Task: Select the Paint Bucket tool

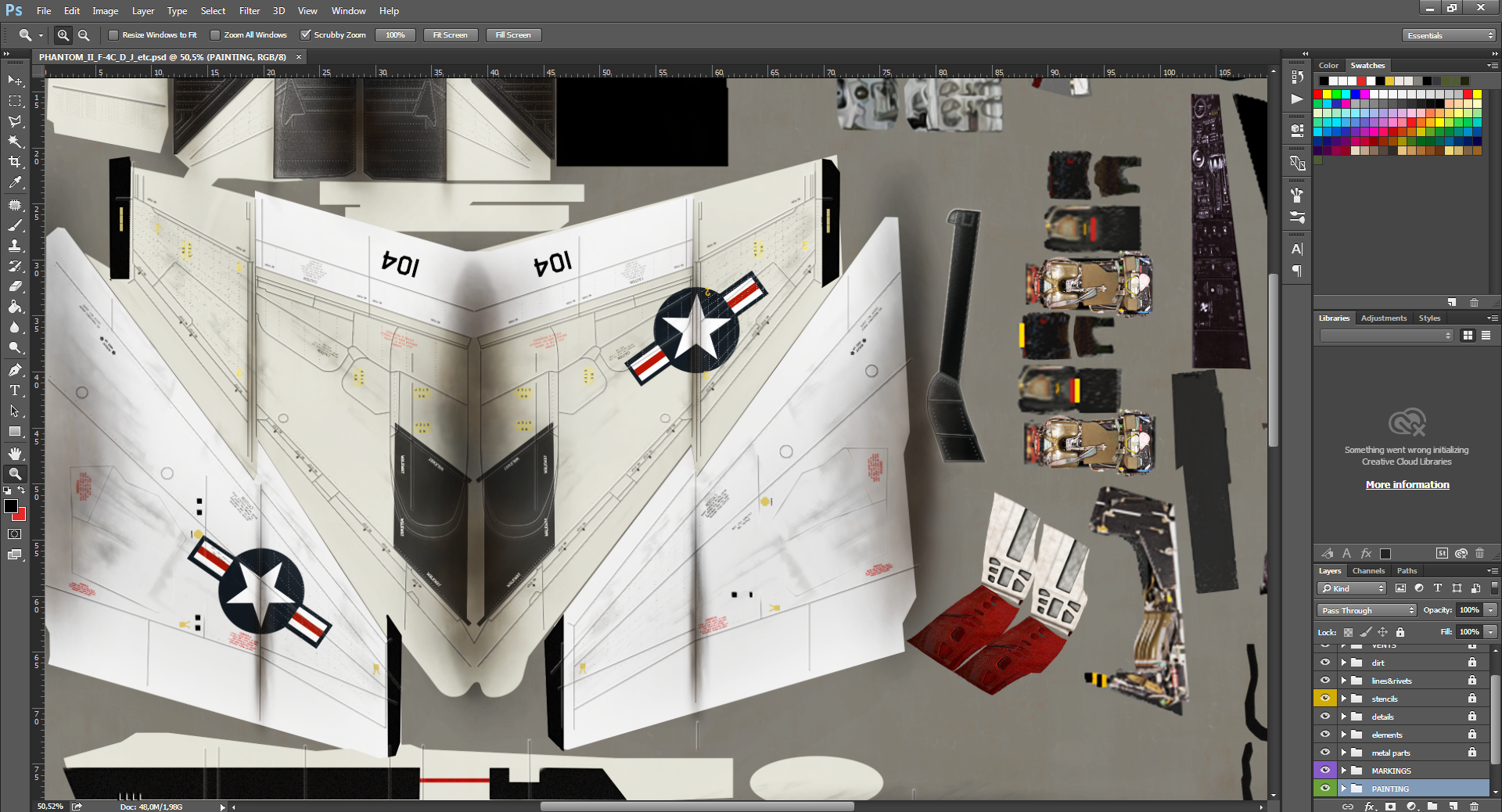Action: [x=15, y=307]
